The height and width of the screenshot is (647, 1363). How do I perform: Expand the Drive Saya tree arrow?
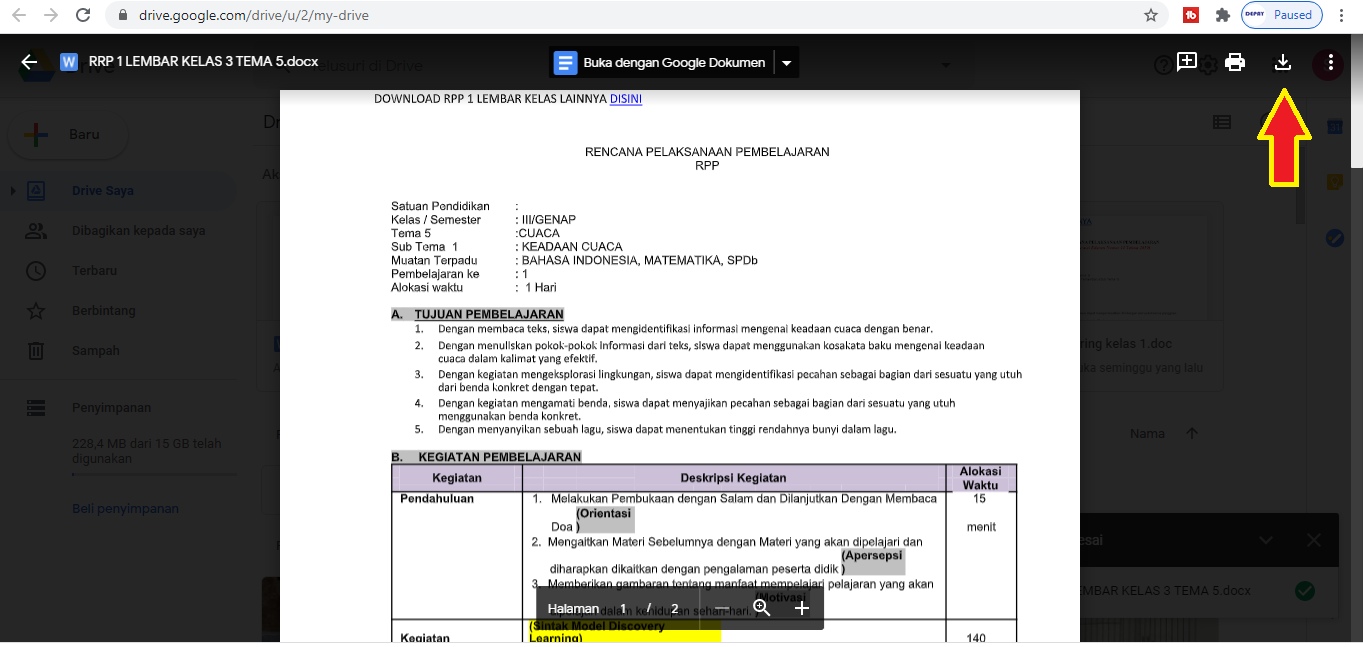(x=11, y=190)
